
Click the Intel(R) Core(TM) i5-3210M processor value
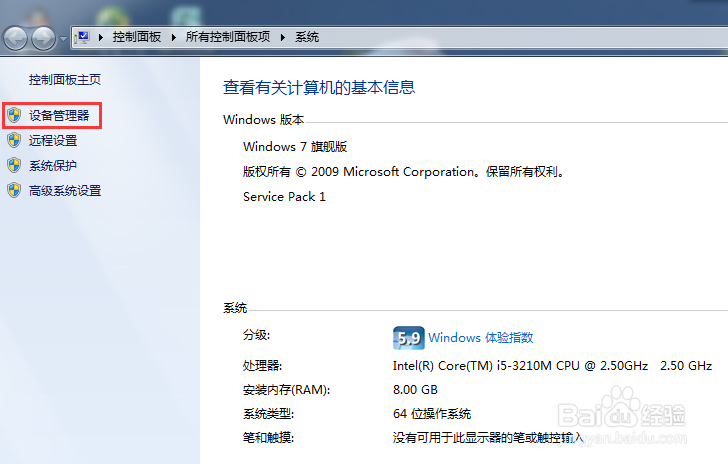point(552,366)
